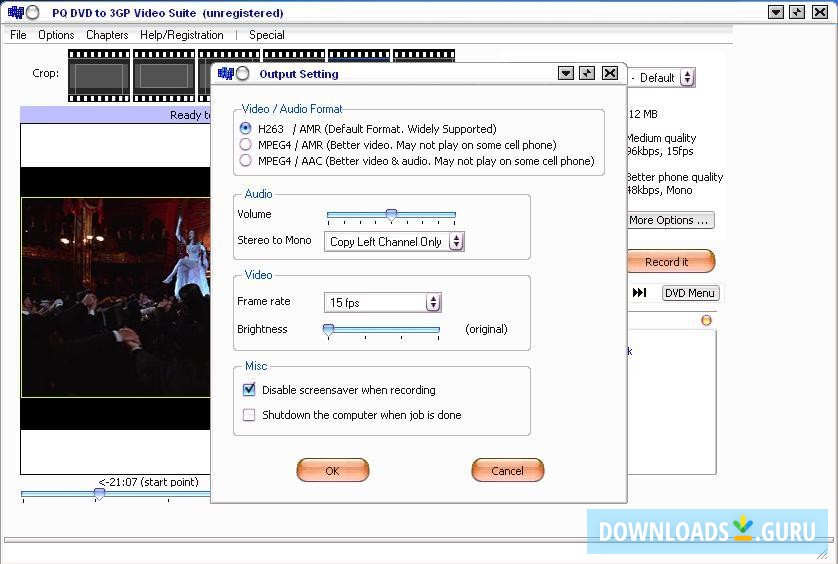Select the second crop filmstrip thumbnail
838x564 pixels.
point(164,76)
